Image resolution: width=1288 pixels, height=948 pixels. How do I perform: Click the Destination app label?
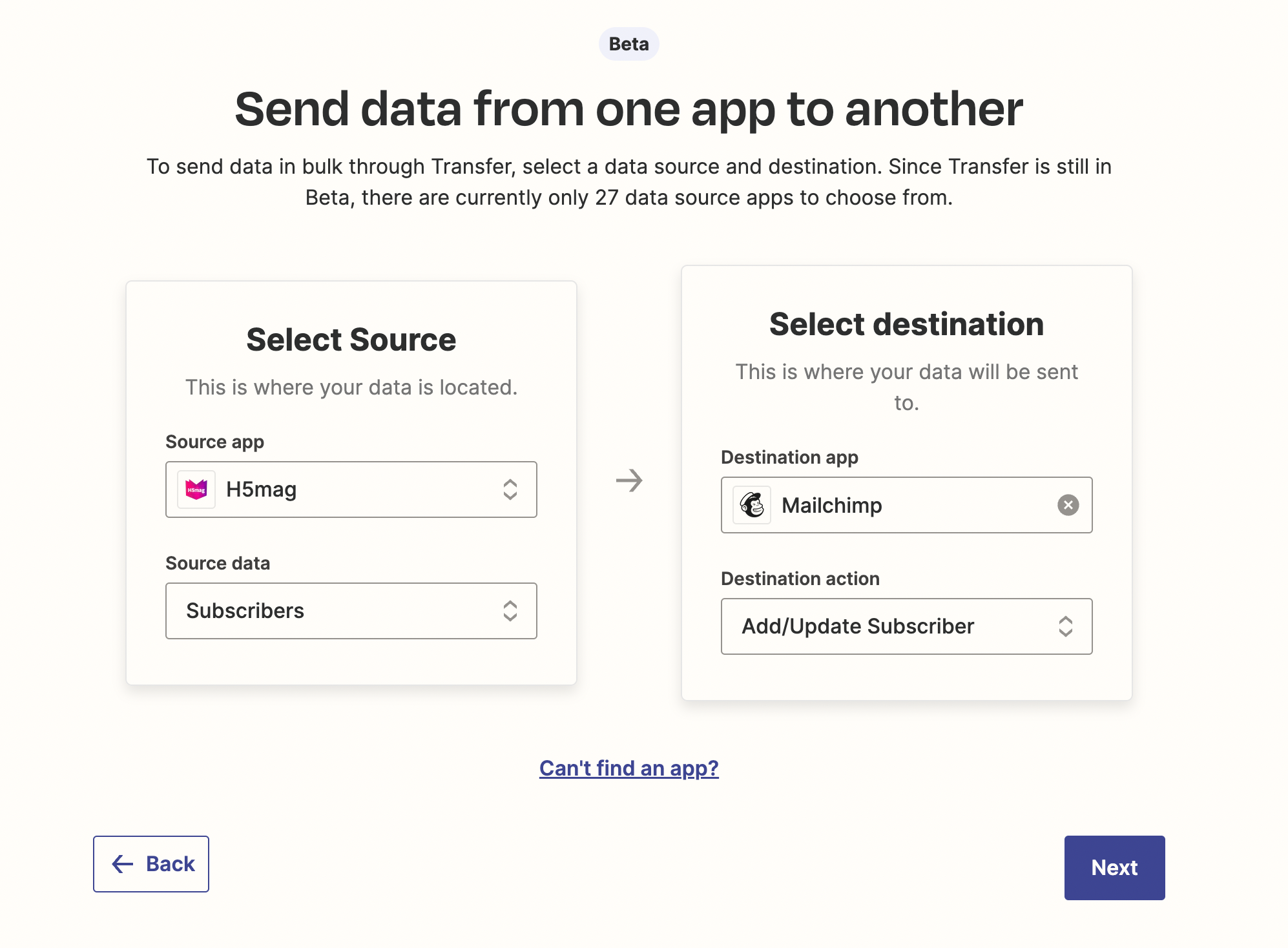(x=789, y=457)
